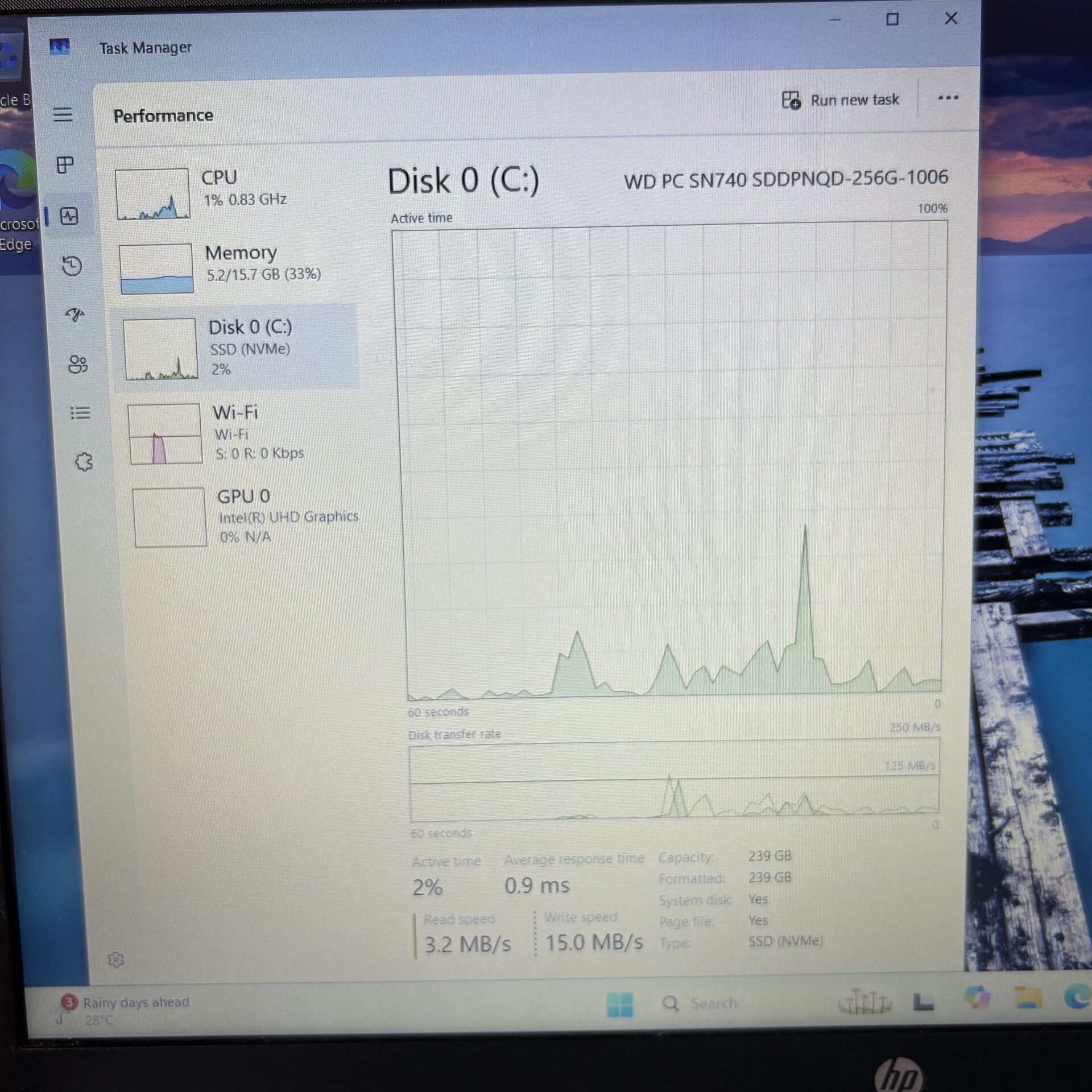Viewport: 1092px width, 1092px height.
Task: Click the 0.9 ms average response time value
Action: click(x=537, y=886)
